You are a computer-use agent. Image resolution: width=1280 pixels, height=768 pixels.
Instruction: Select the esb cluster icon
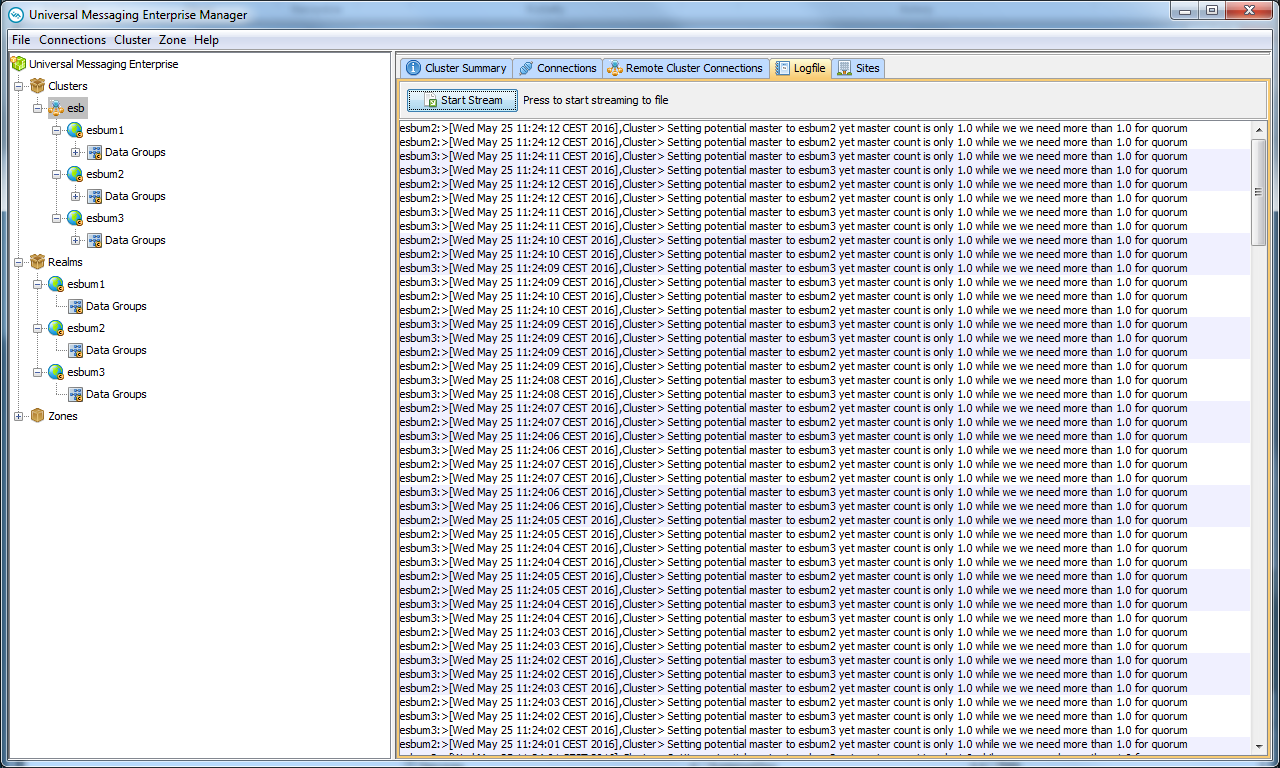click(x=57, y=108)
